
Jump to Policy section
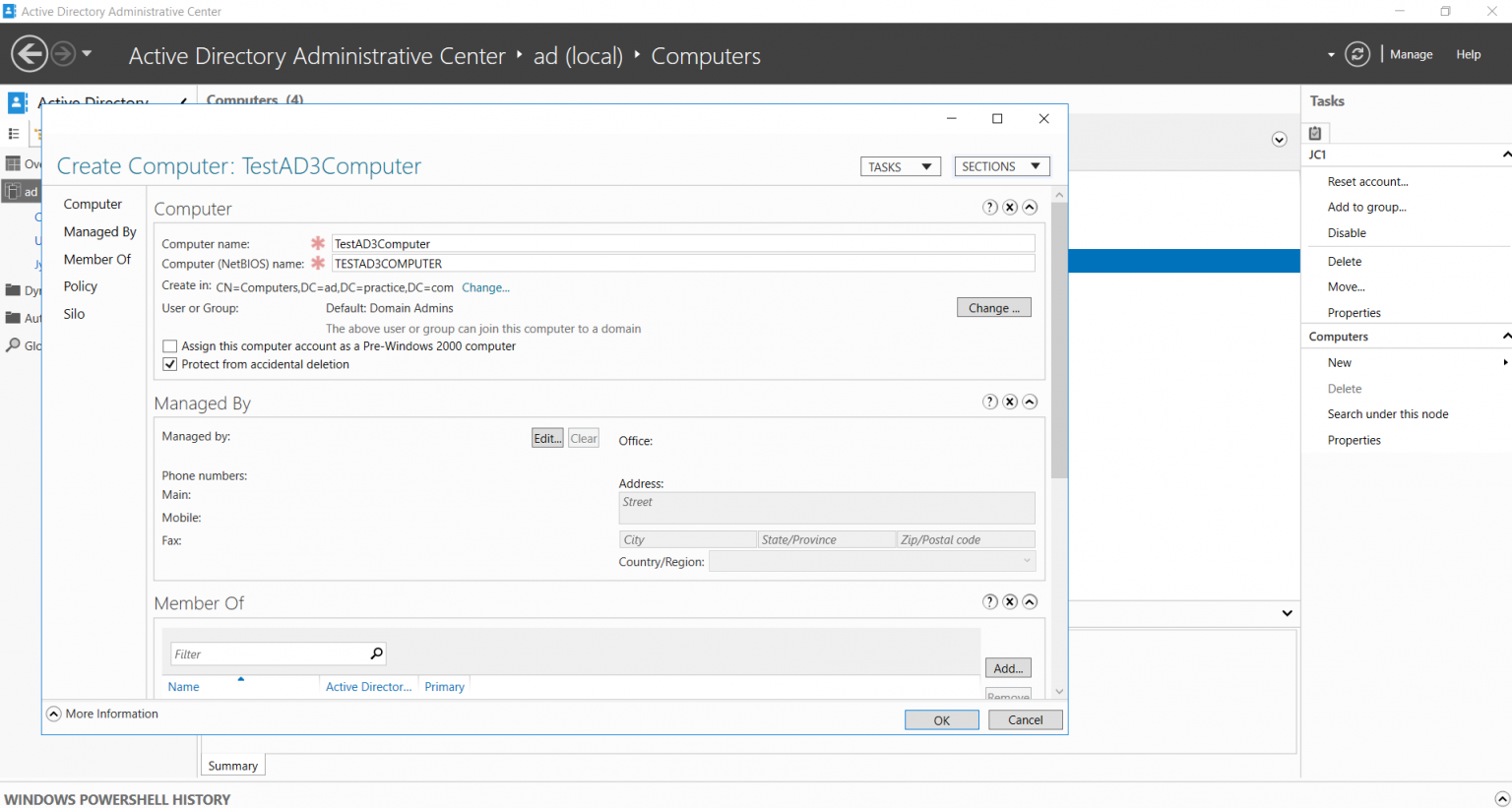pyautogui.click(x=80, y=286)
